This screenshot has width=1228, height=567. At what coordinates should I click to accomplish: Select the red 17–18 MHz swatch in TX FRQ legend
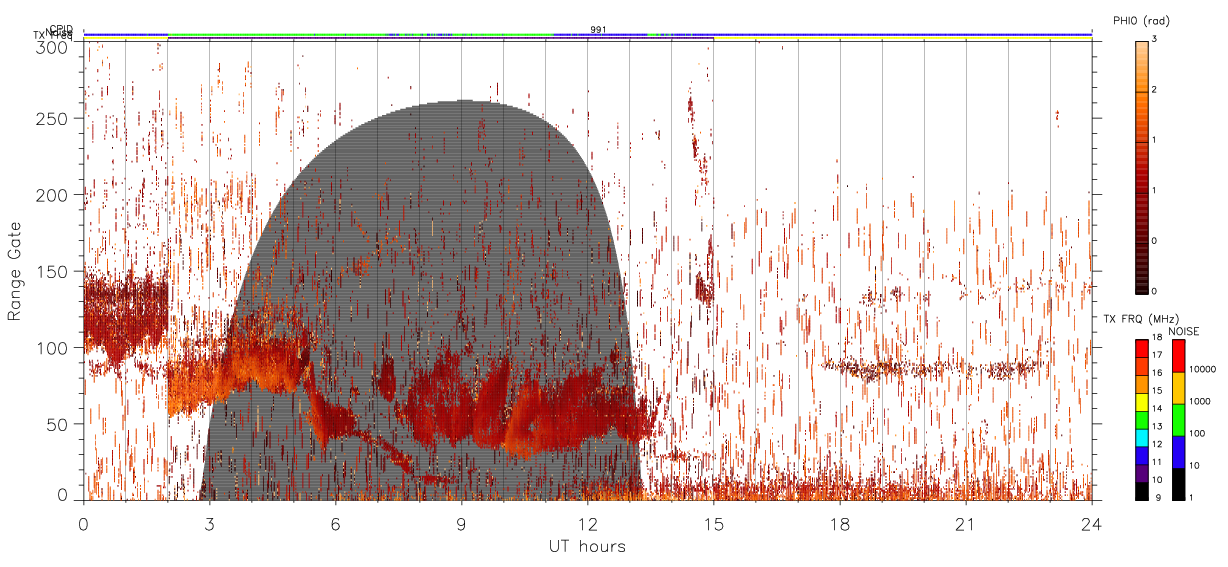click(1142, 349)
